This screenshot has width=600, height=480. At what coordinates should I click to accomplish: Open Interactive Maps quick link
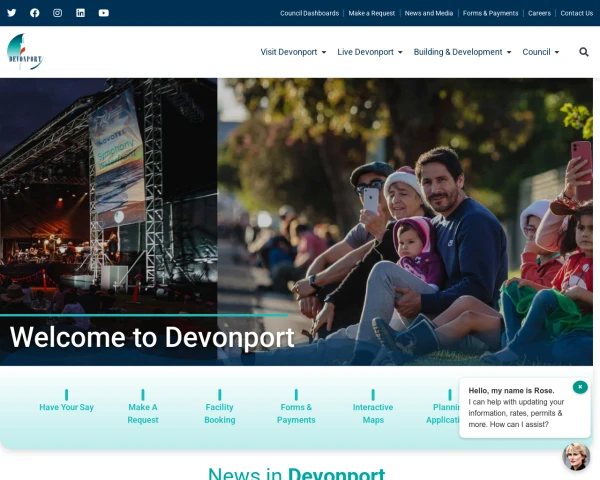pyautogui.click(x=373, y=413)
